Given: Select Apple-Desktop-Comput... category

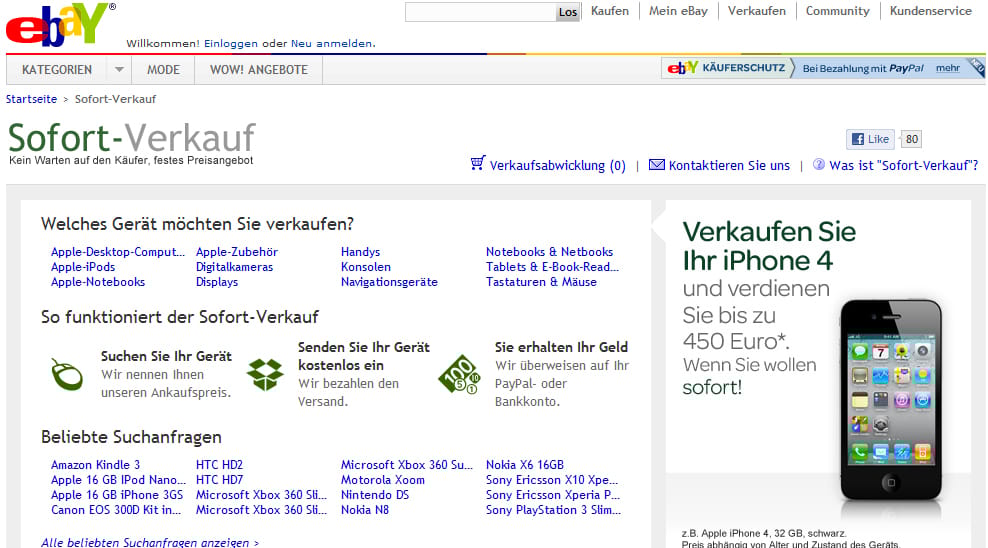Looking at the screenshot, I should click(118, 252).
